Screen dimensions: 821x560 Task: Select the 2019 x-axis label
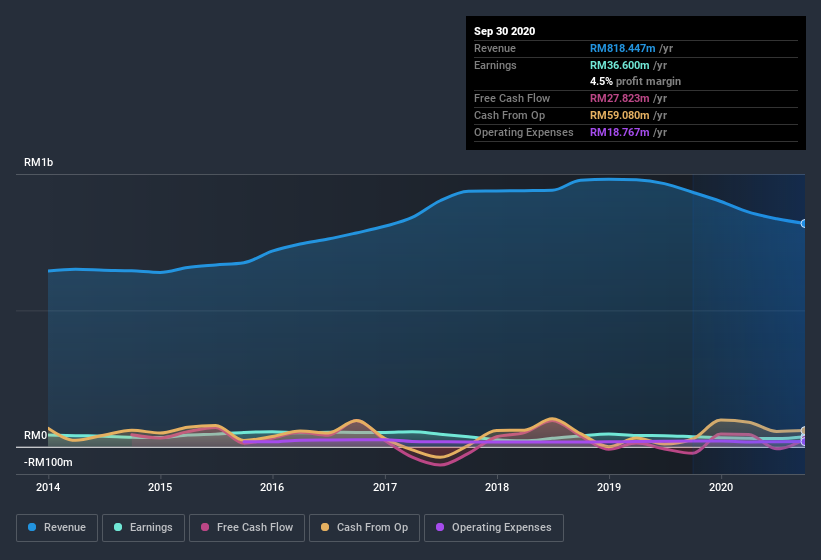[608, 487]
